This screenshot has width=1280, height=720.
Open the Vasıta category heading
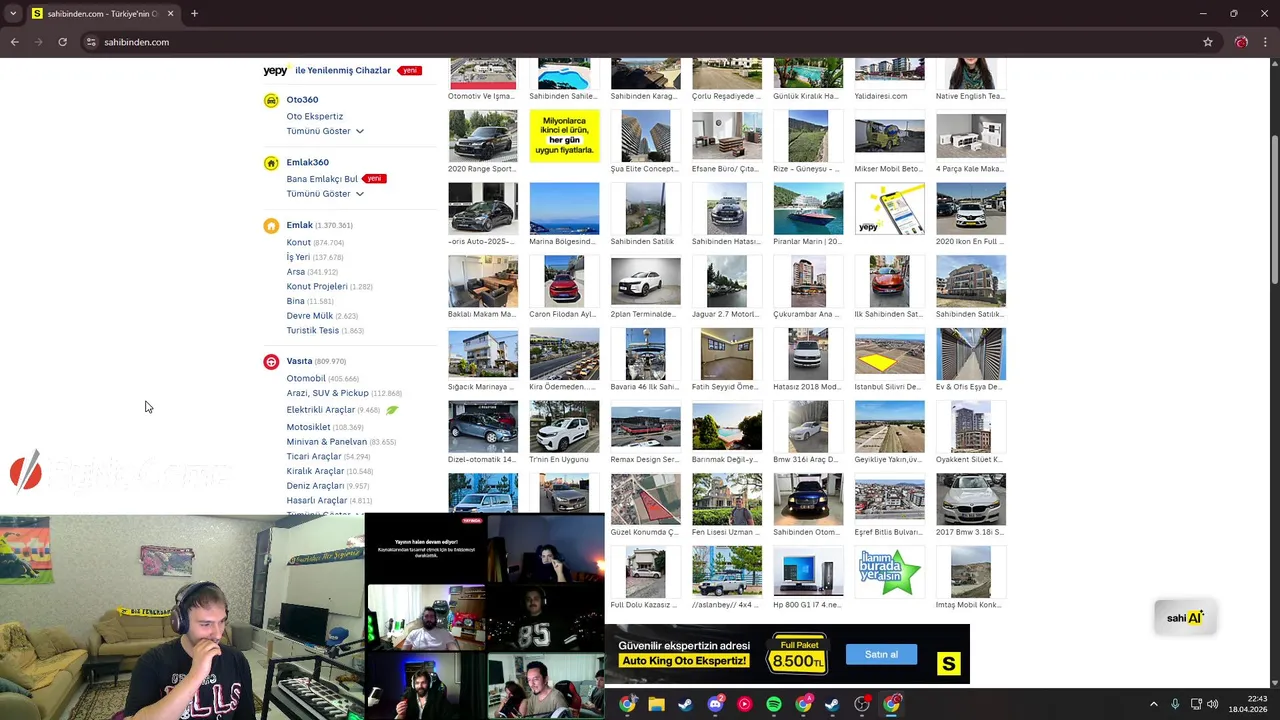point(299,361)
